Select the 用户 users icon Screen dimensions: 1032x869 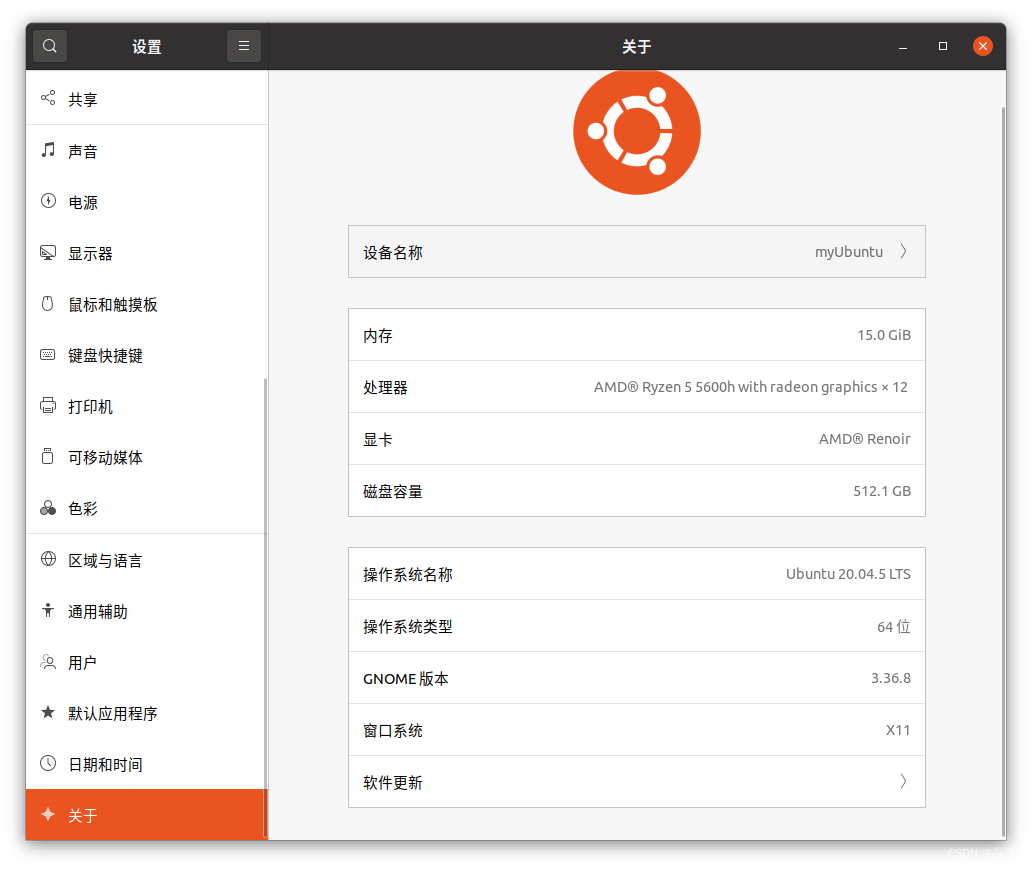click(47, 662)
